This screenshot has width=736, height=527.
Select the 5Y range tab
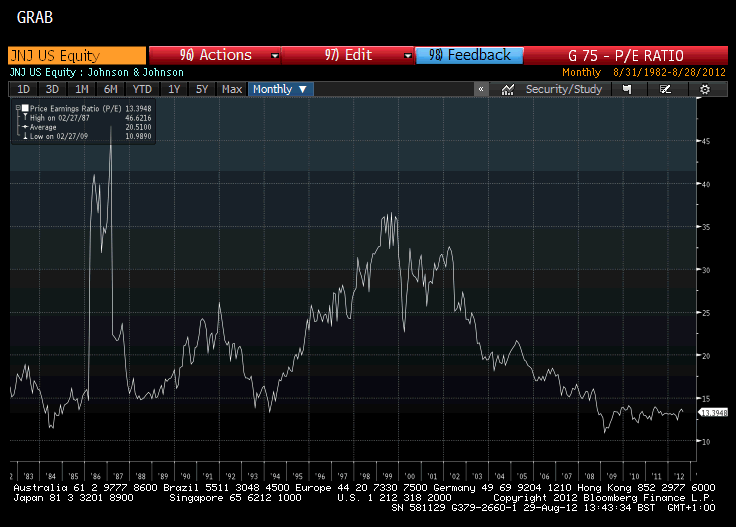(202, 89)
